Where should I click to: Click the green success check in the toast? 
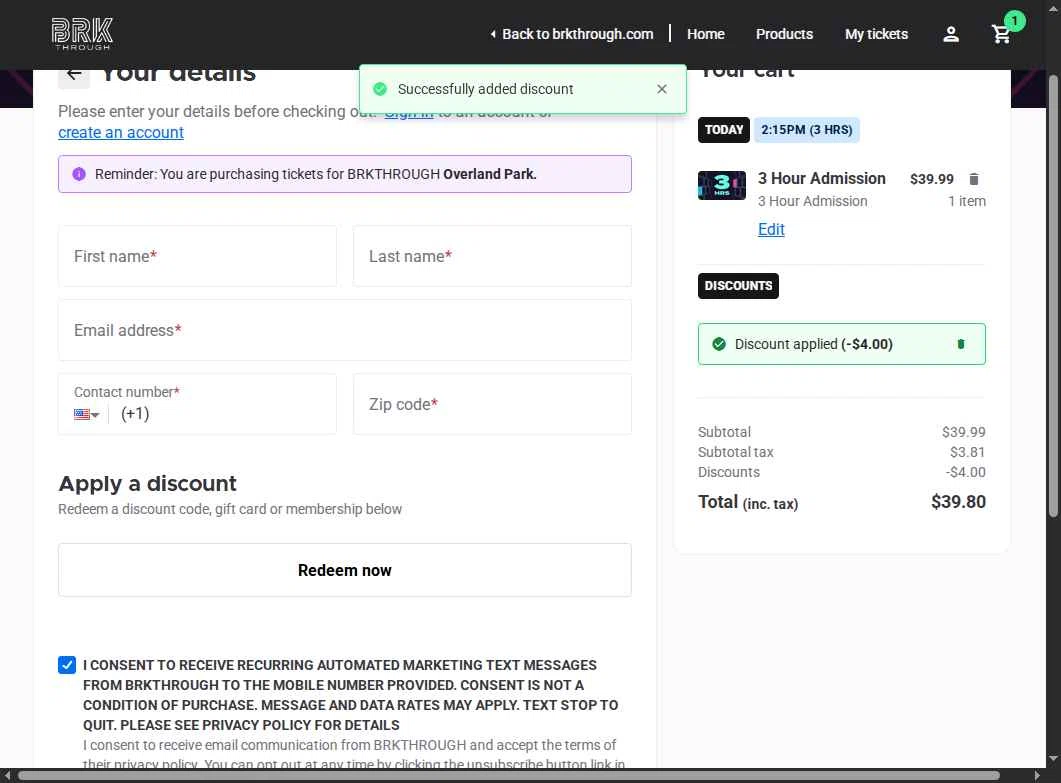380,89
